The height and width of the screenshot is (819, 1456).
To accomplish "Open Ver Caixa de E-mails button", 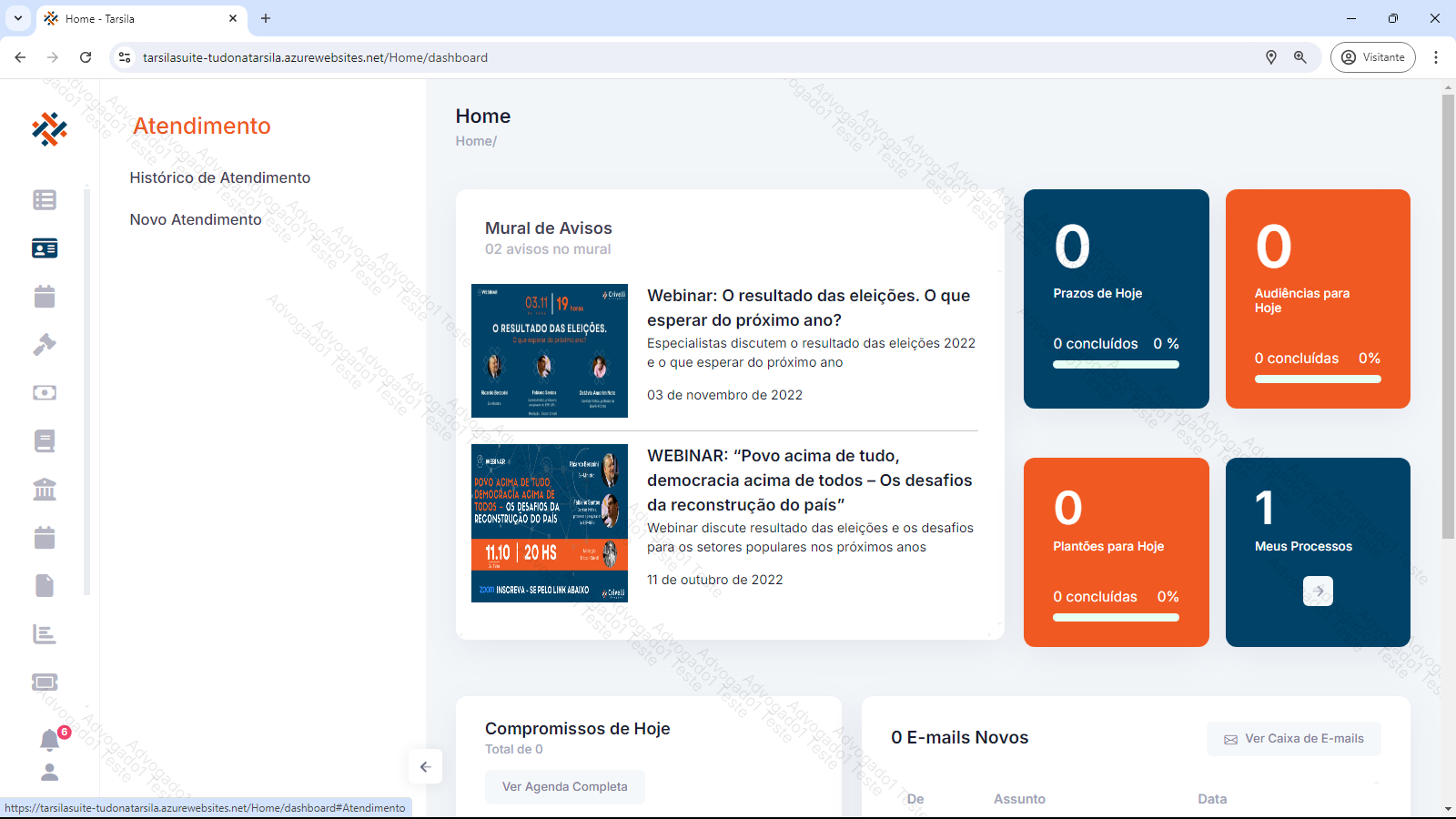I will [x=1293, y=739].
